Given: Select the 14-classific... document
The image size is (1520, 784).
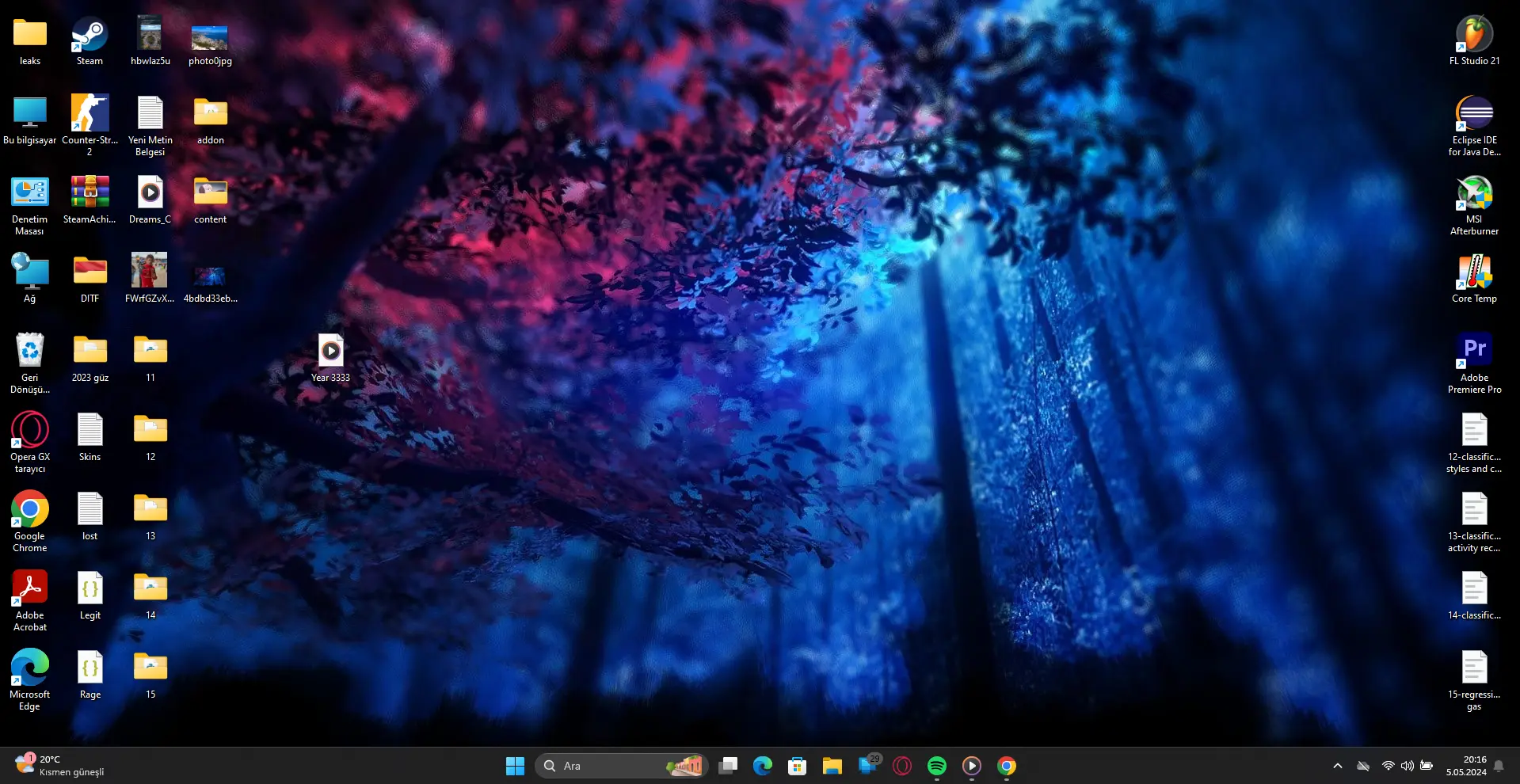Looking at the screenshot, I should [1474, 596].
